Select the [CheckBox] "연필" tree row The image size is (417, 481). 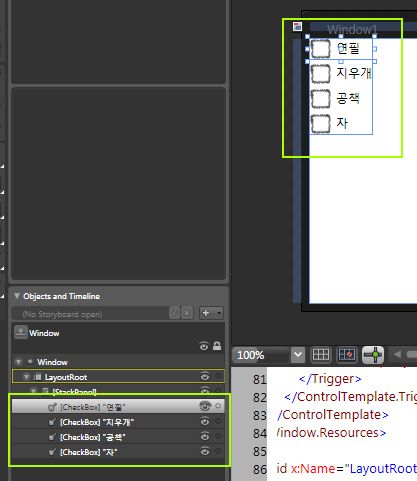tap(118, 406)
